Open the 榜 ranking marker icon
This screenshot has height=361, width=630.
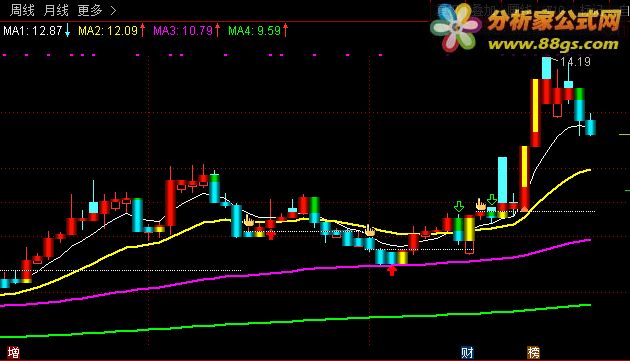(x=533, y=353)
